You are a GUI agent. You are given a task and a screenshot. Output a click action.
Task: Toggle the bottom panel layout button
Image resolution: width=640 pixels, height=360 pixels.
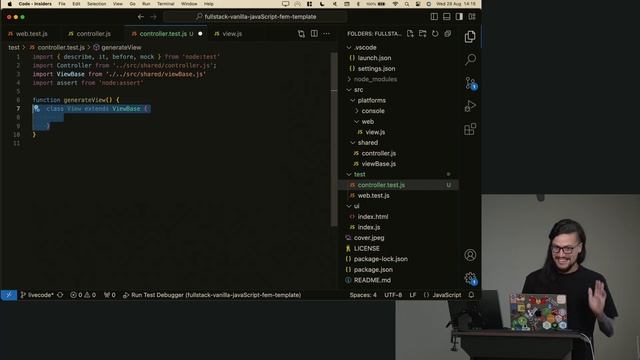tap(447, 17)
